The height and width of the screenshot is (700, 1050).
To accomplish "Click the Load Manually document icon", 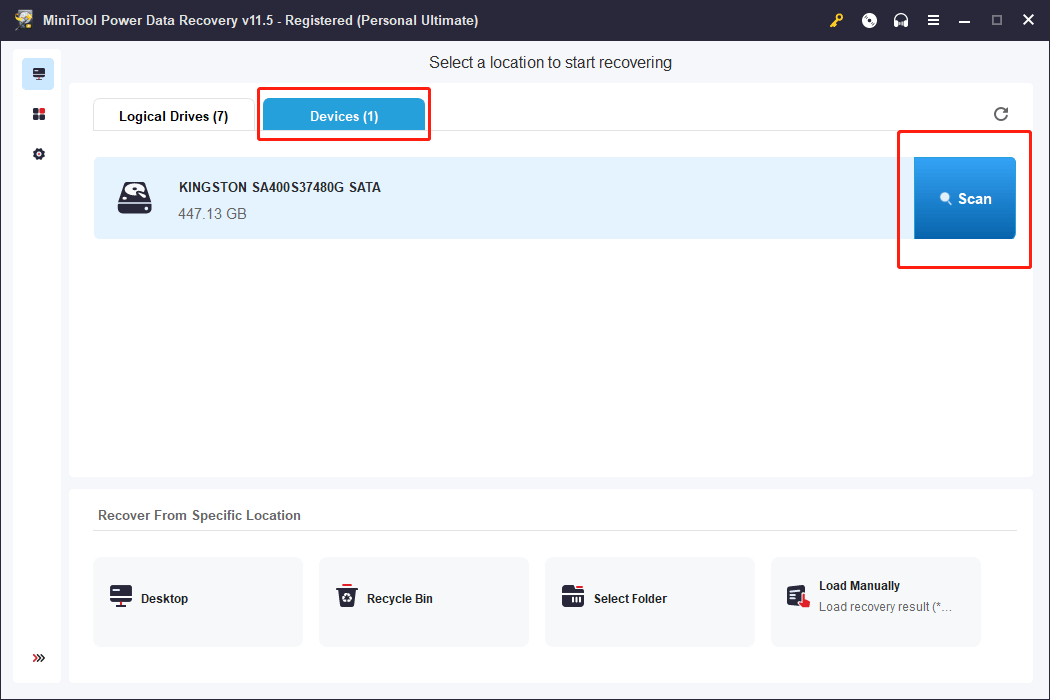I will coord(798,596).
